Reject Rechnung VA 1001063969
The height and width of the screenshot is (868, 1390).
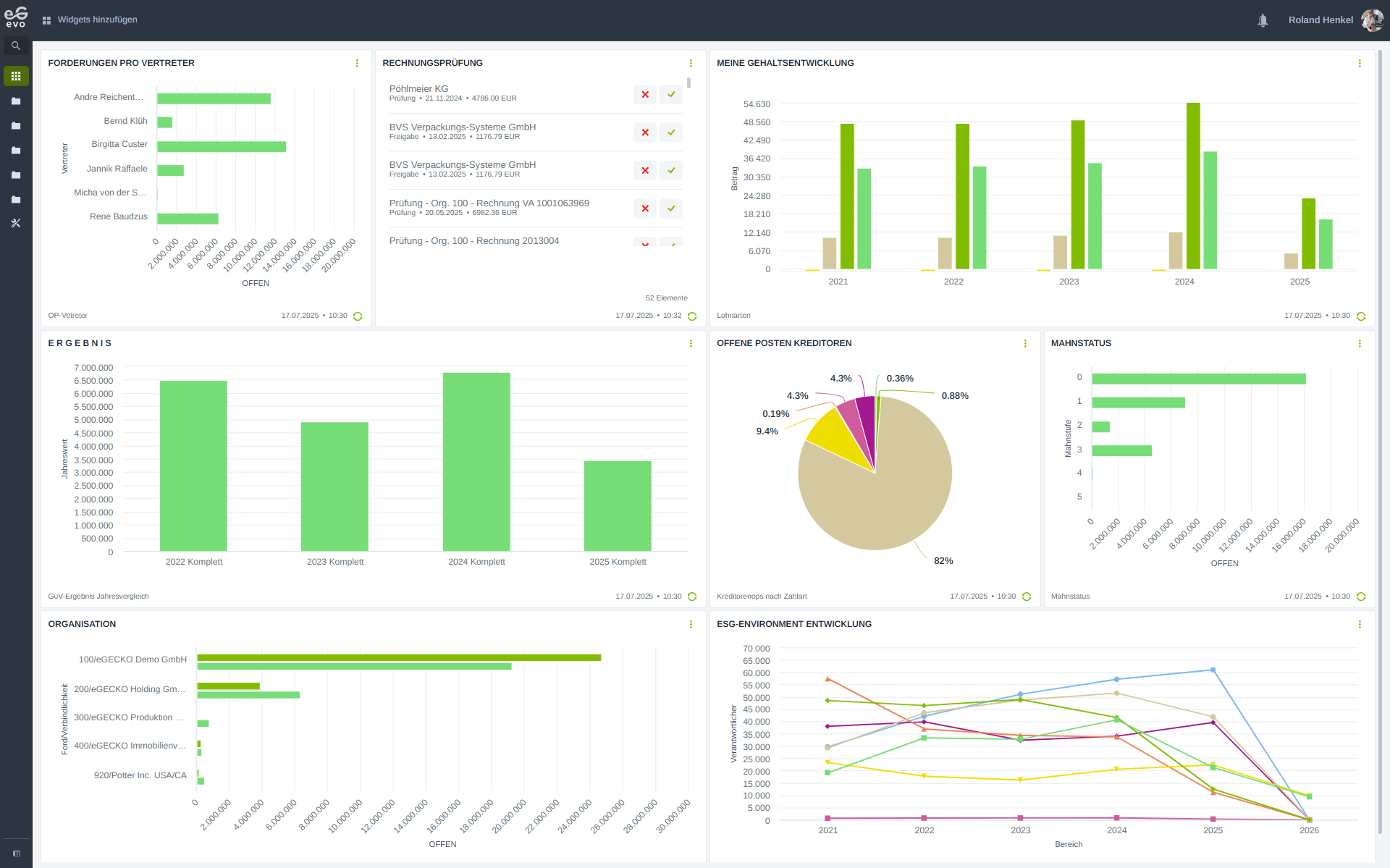point(645,208)
